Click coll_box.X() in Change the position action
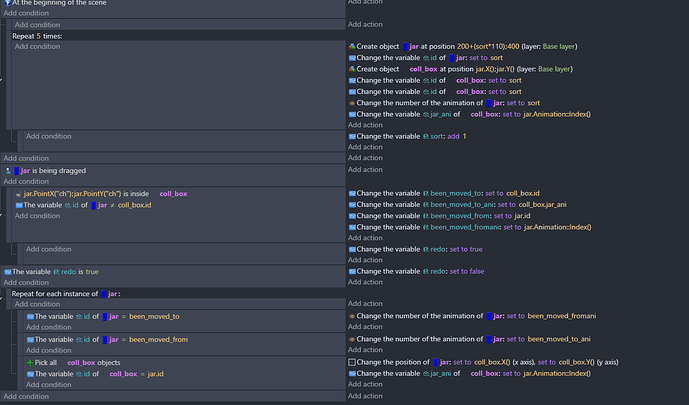 (x=492, y=362)
